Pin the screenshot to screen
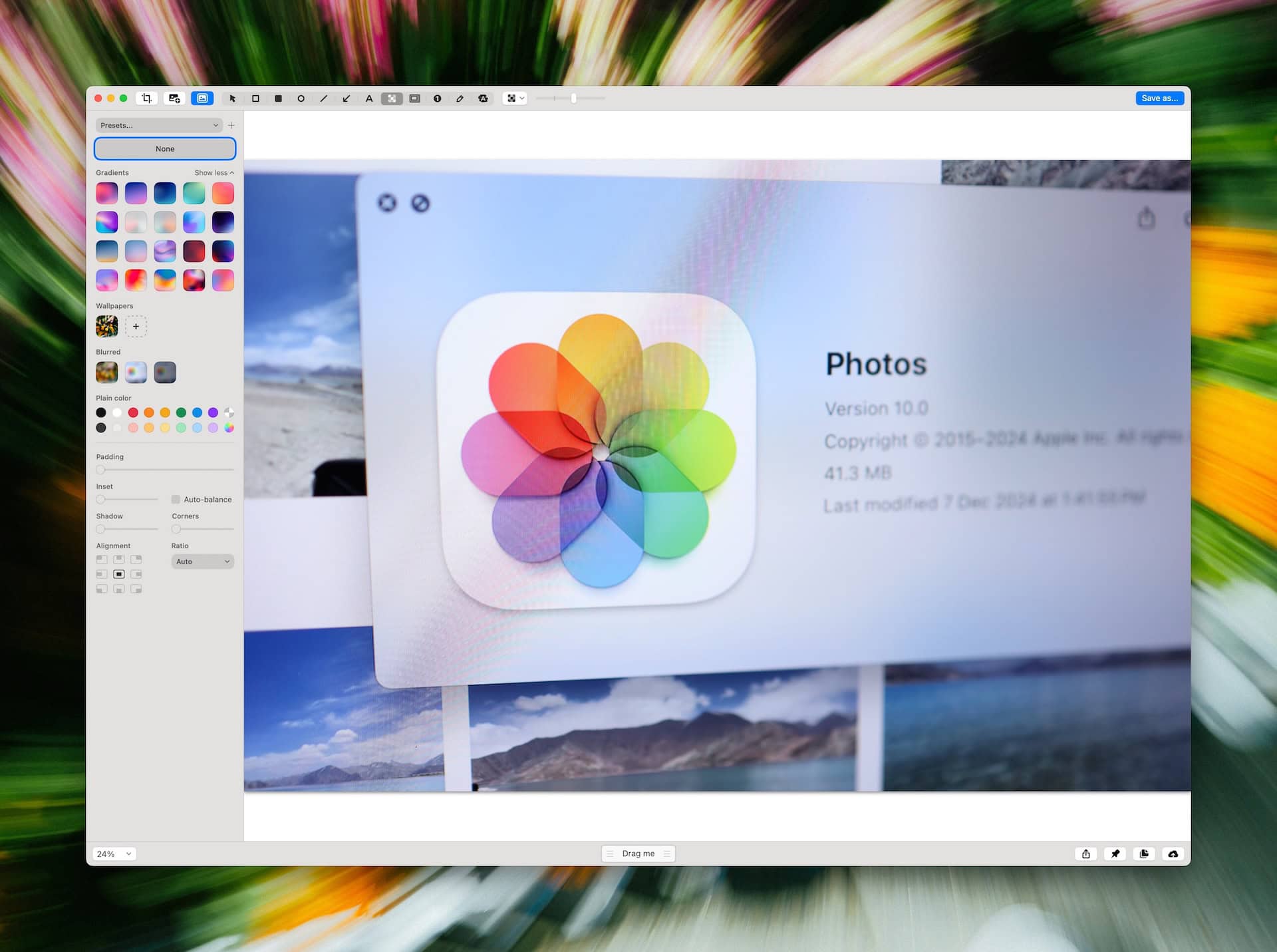The height and width of the screenshot is (952, 1277). click(x=1115, y=854)
